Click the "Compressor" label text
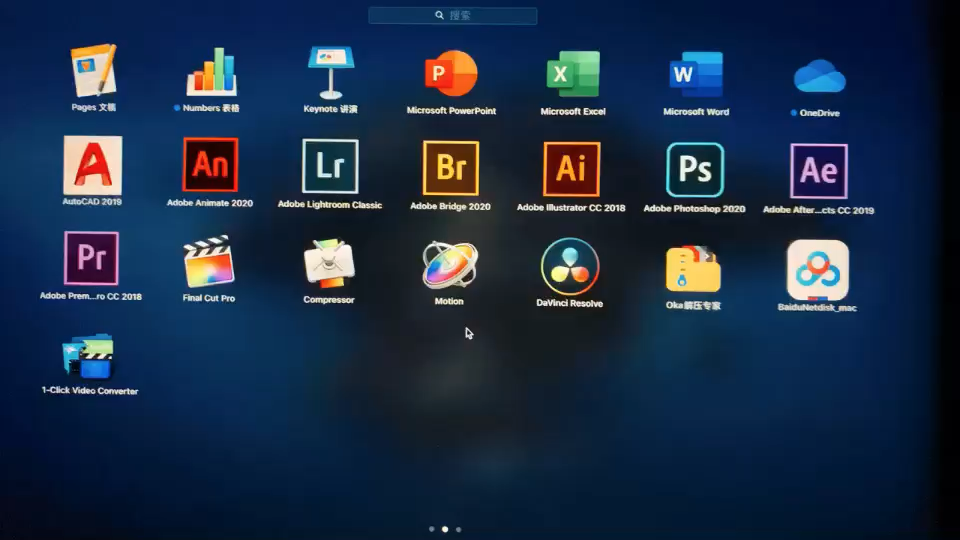Viewport: 960px width, 540px height. click(x=329, y=300)
